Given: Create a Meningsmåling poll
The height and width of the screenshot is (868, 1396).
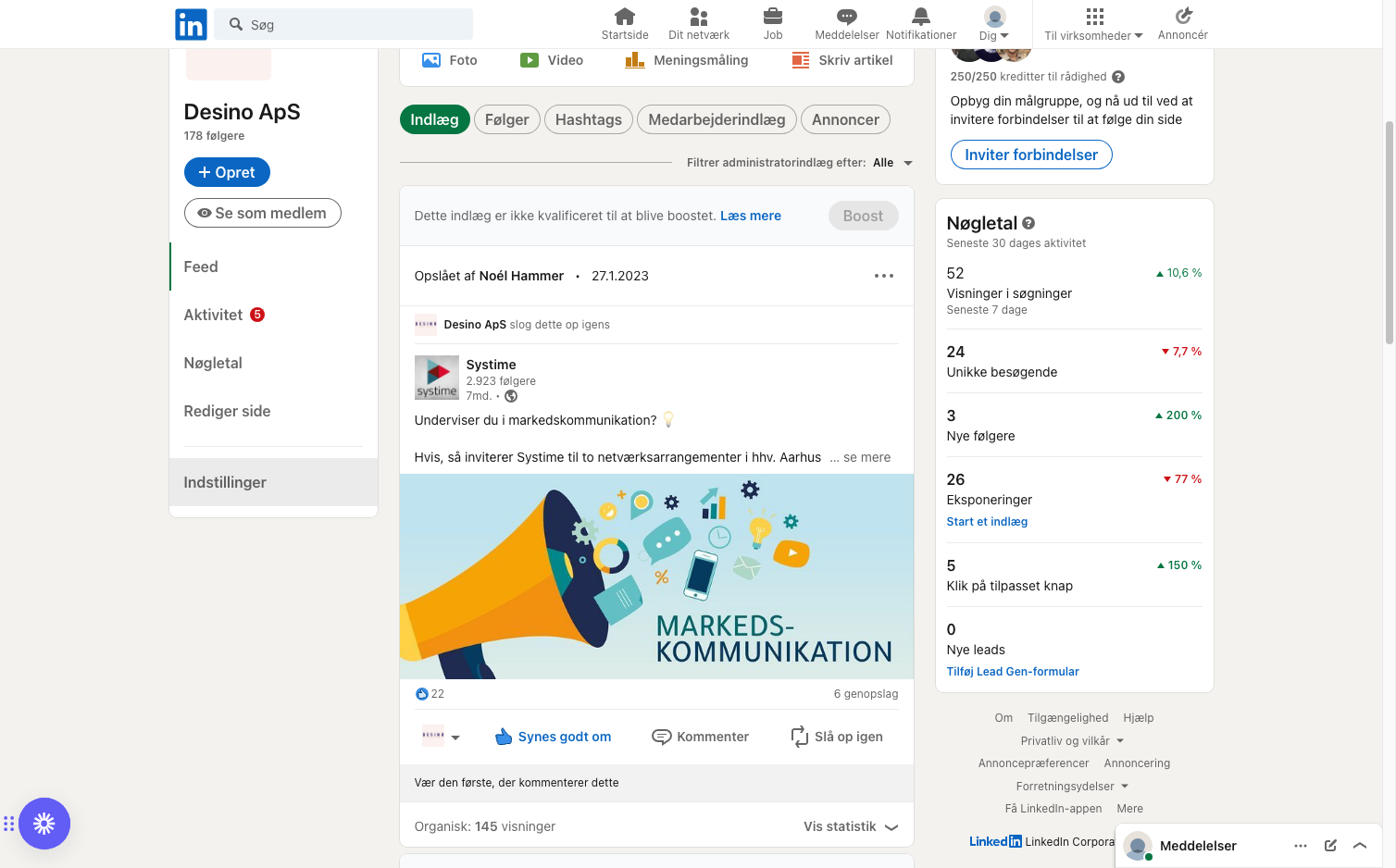Looking at the screenshot, I should [687, 60].
